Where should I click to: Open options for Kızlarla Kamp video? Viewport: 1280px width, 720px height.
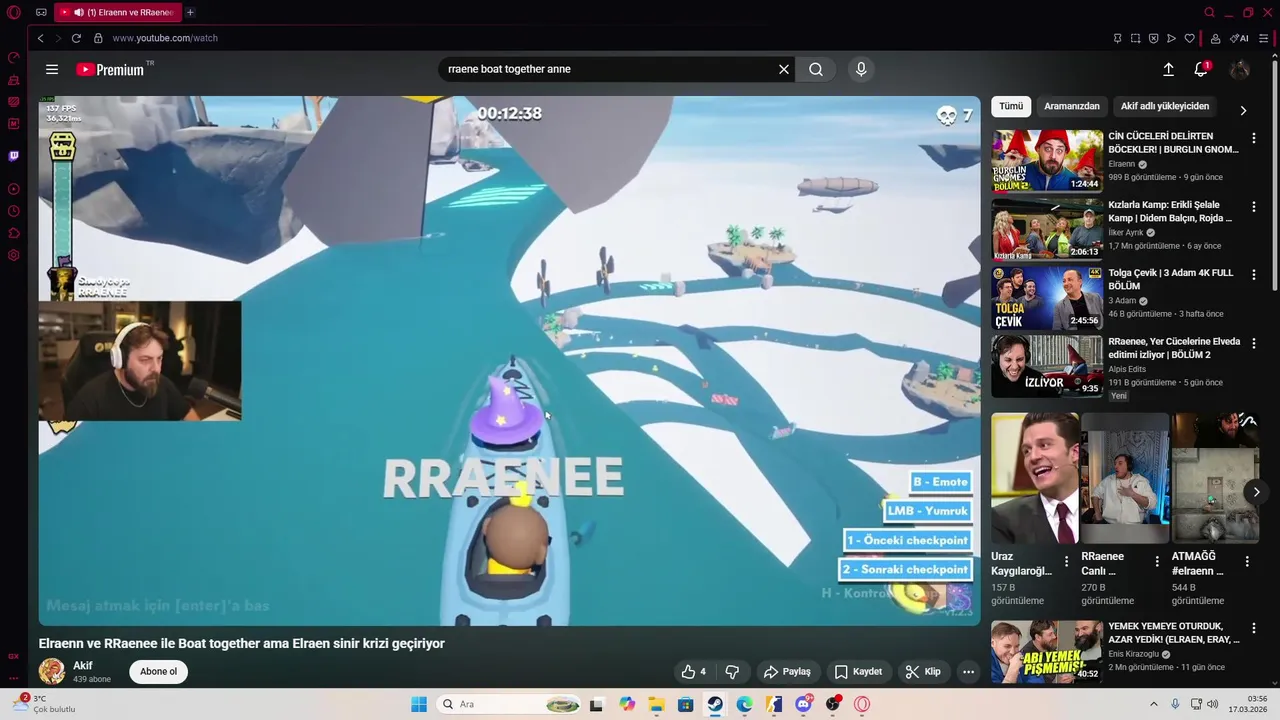coord(1254,207)
